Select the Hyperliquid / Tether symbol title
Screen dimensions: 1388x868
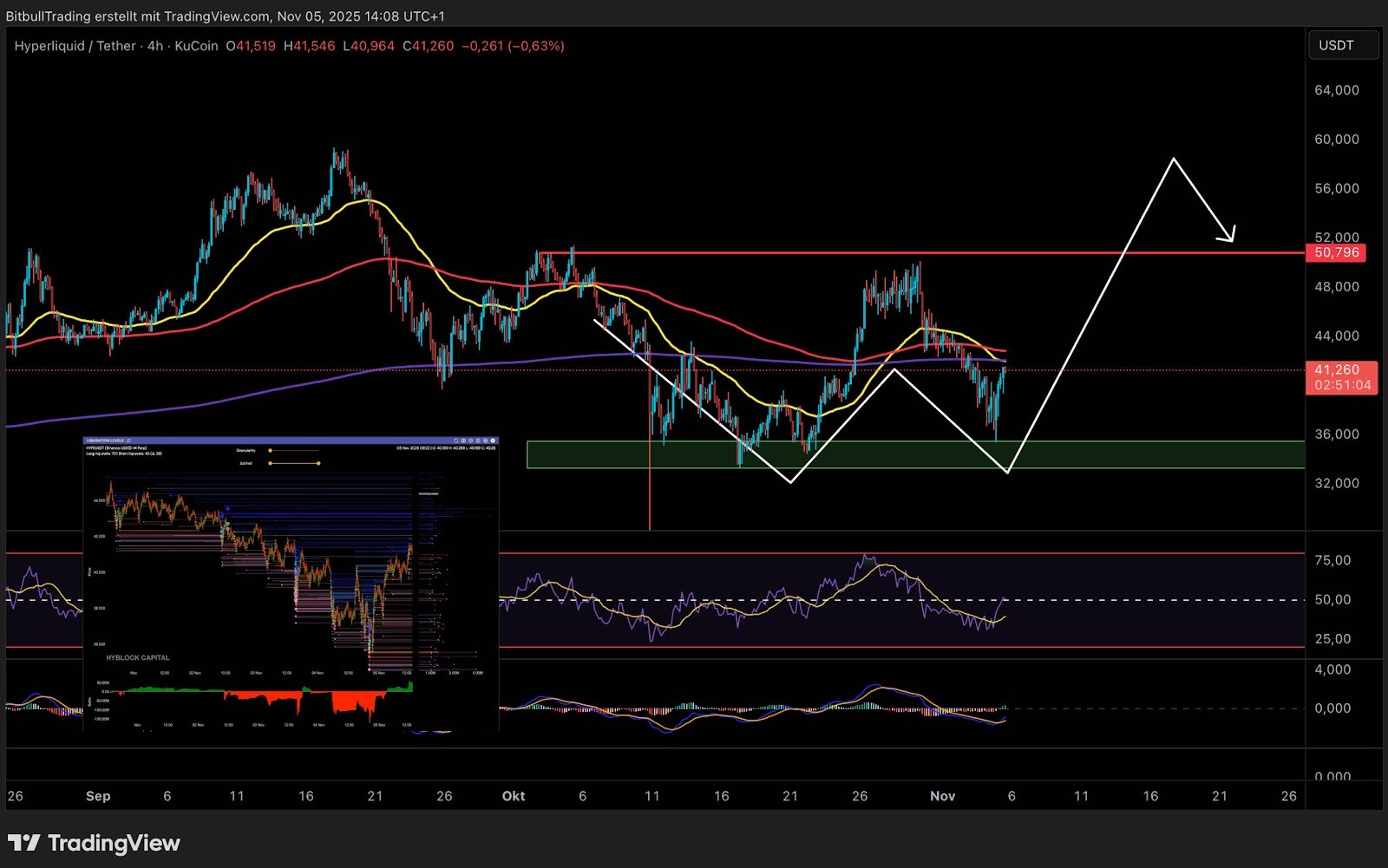pyautogui.click(x=75, y=46)
